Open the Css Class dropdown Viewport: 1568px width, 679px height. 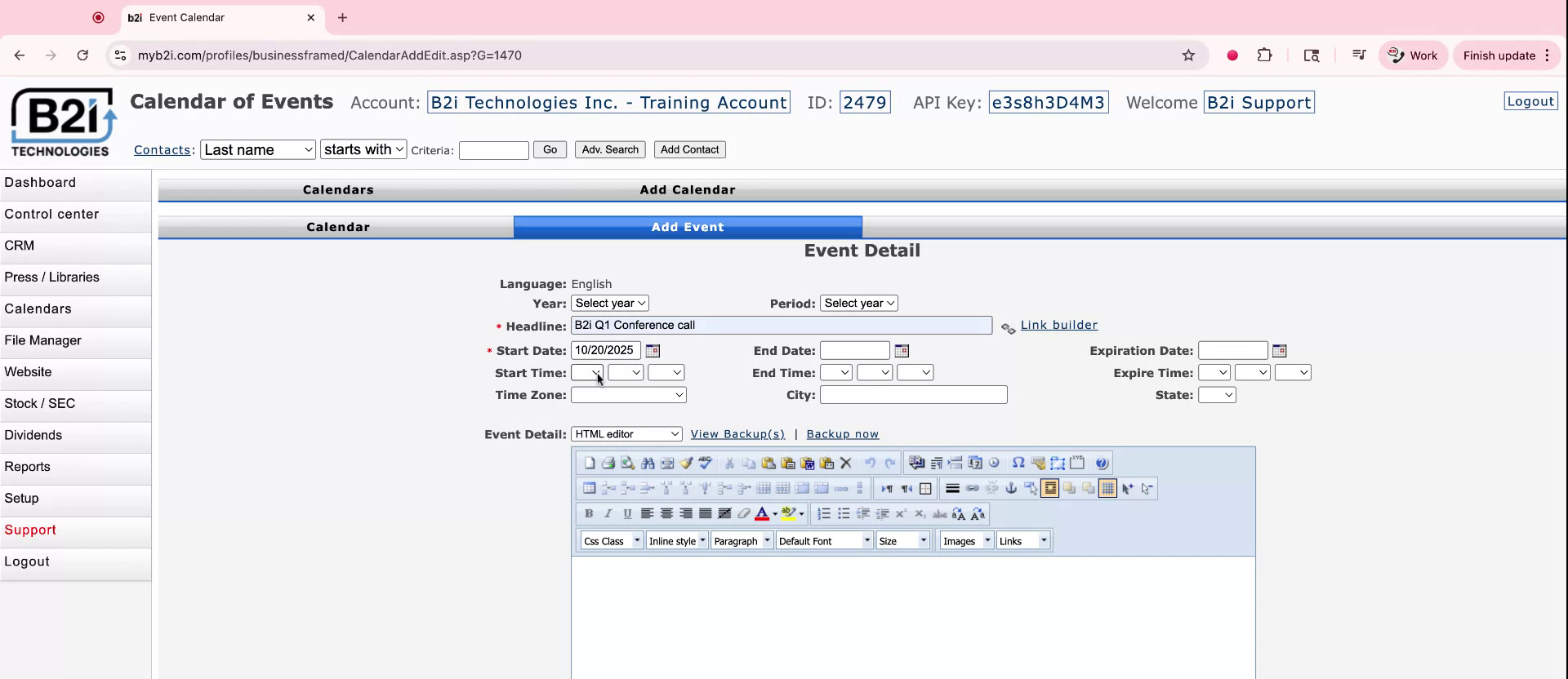[612, 541]
